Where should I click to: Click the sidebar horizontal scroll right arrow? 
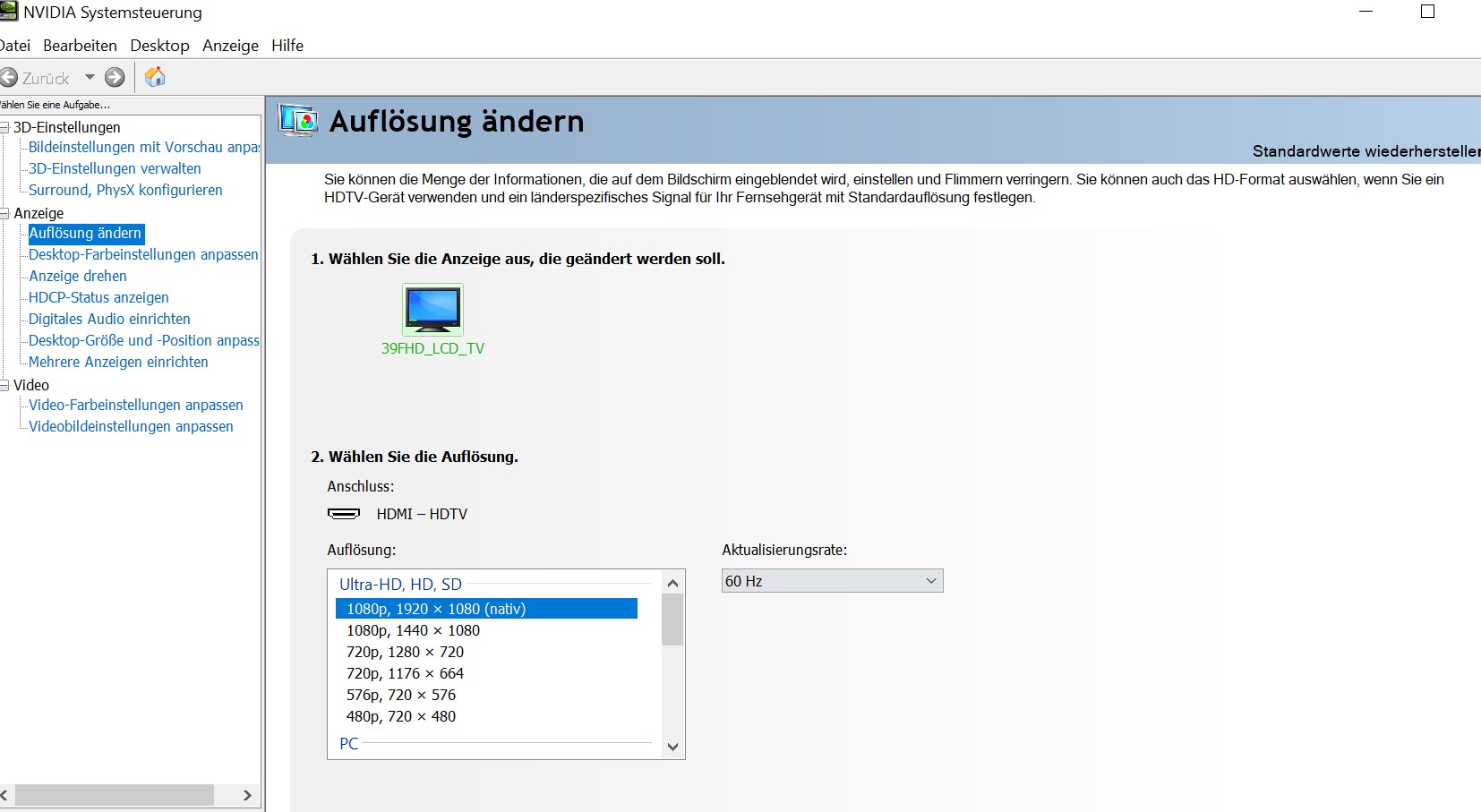pos(247,795)
